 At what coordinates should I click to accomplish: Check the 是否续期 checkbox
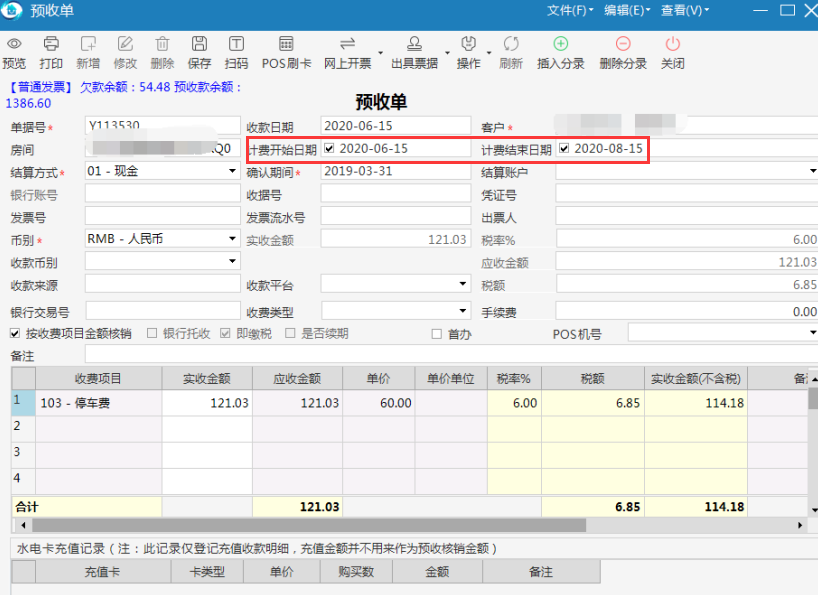(291, 333)
